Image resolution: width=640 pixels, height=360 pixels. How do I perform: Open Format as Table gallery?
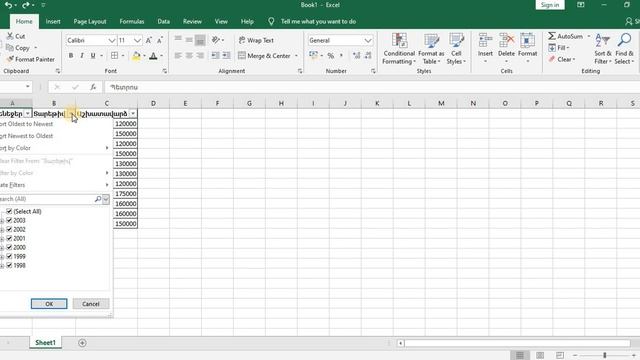tap(431, 49)
